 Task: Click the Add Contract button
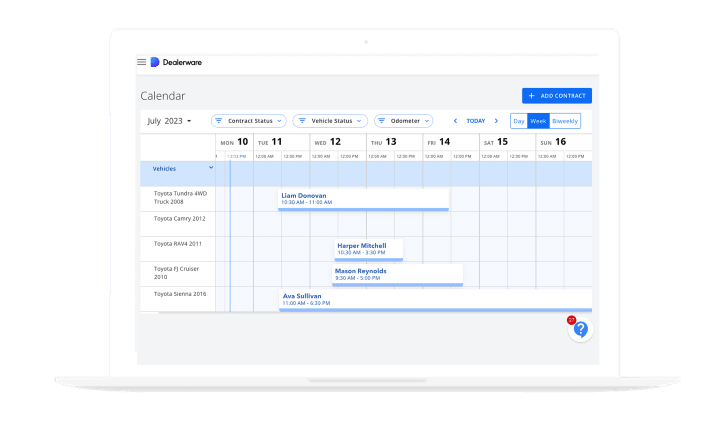tap(557, 96)
